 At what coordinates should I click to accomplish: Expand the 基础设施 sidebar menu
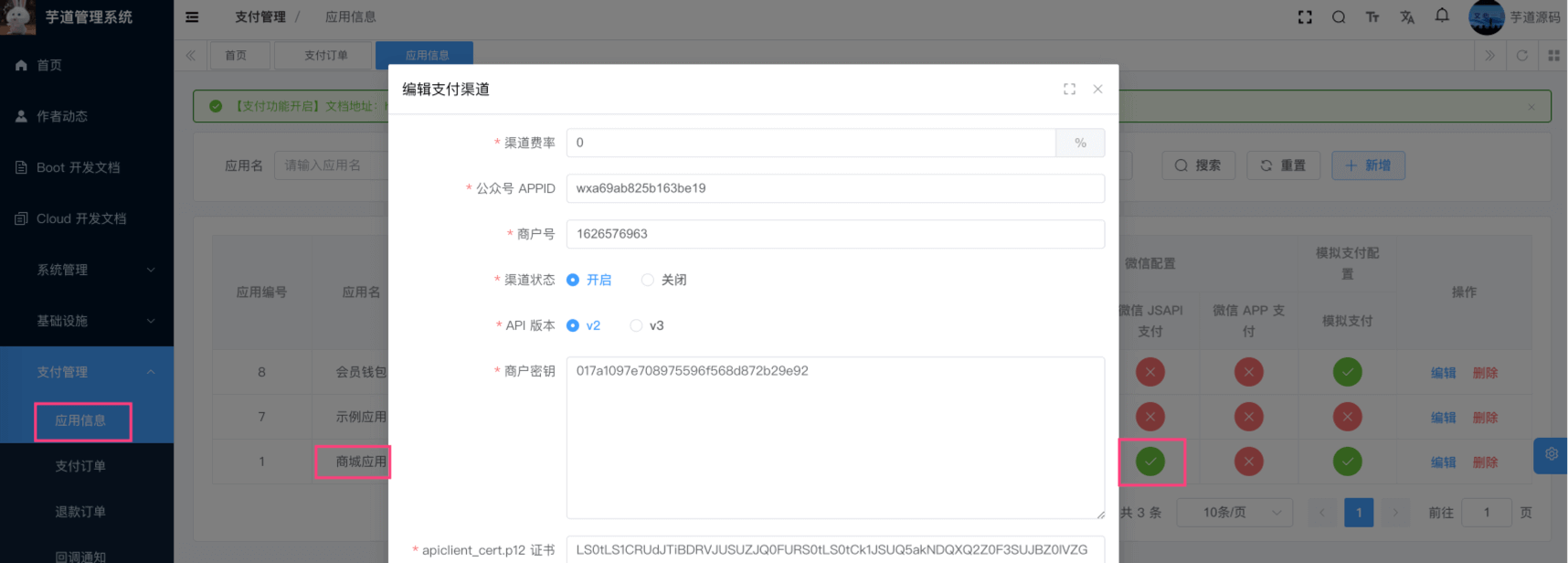pyautogui.click(x=87, y=321)
